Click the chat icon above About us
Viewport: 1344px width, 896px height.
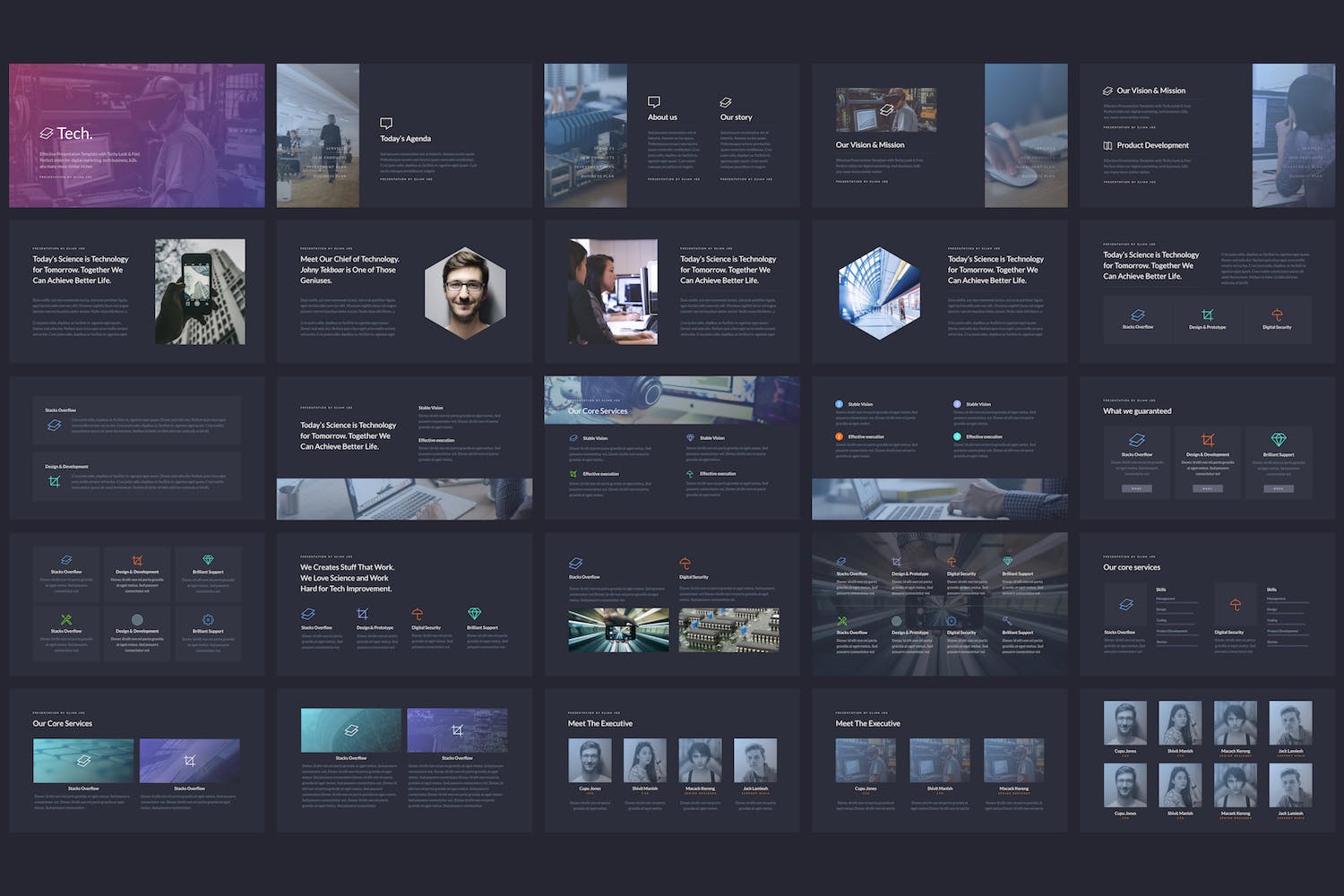(654, 102)
